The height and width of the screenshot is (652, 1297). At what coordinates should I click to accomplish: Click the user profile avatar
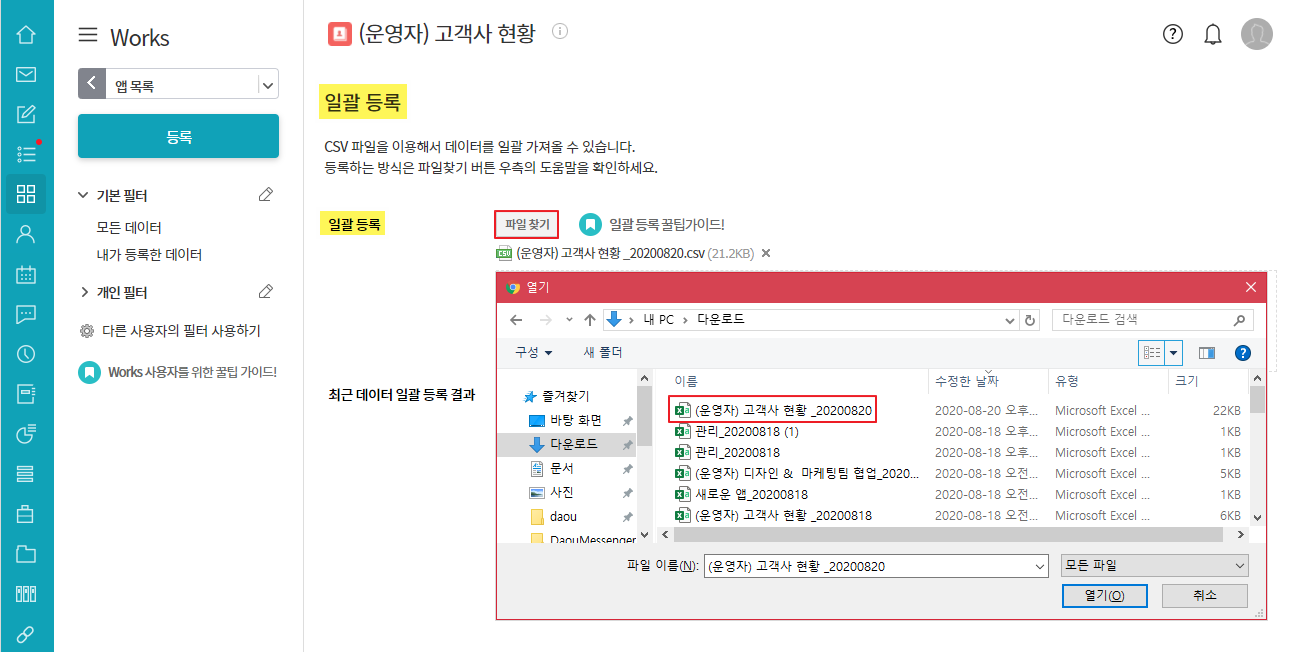[x=1256, y=35]
